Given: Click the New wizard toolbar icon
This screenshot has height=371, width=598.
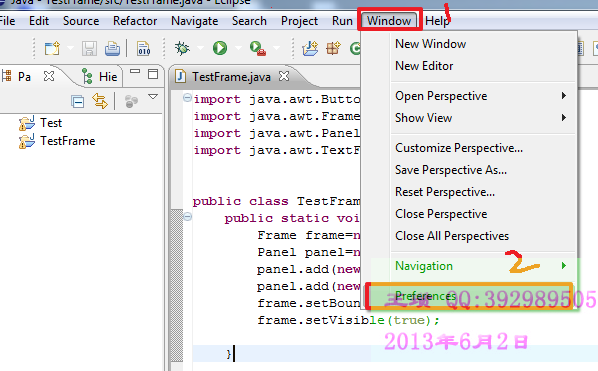Looking at the screenshot, I should click(x=52, y=48).
